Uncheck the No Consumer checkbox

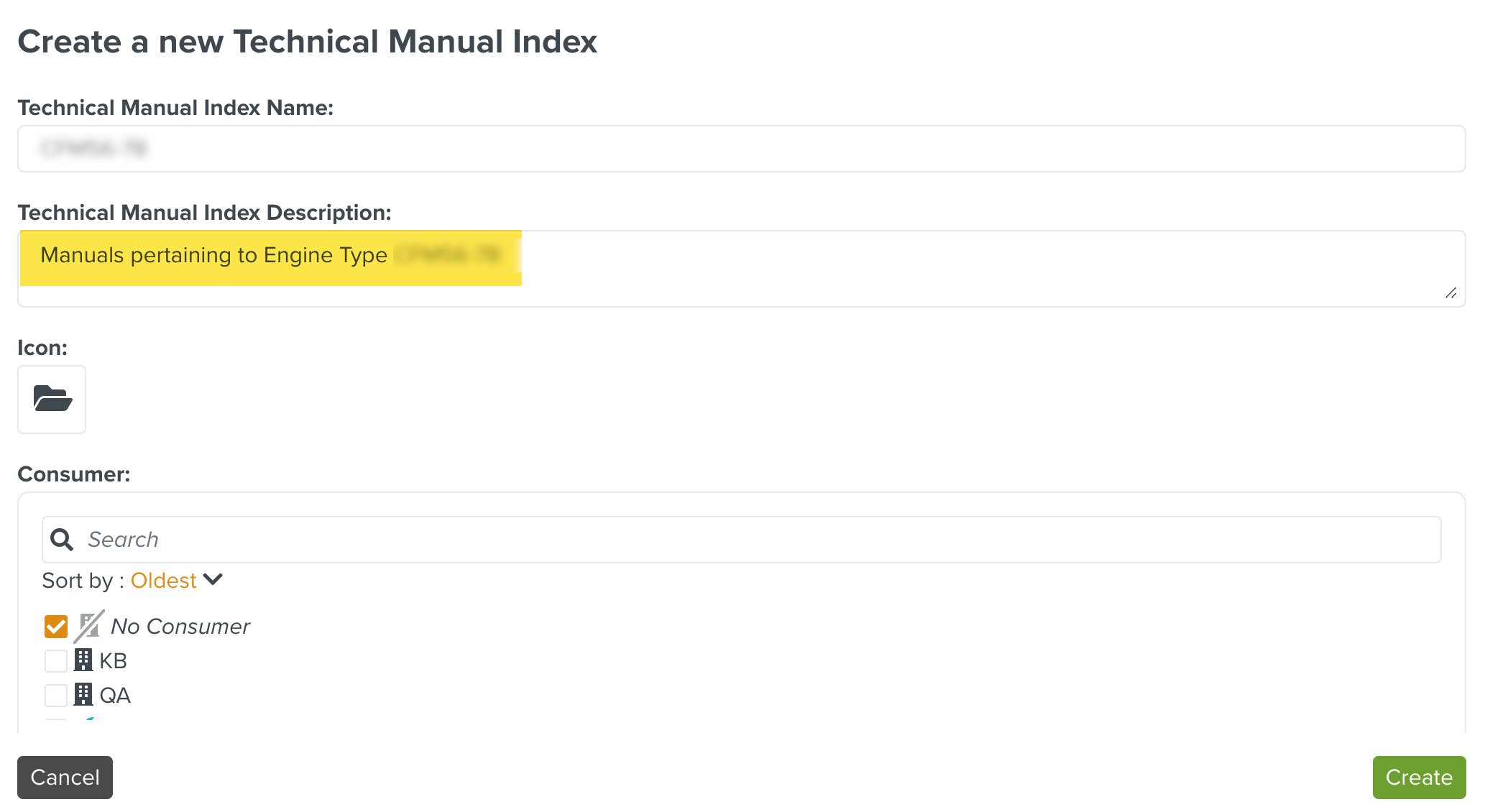point(57,625)
